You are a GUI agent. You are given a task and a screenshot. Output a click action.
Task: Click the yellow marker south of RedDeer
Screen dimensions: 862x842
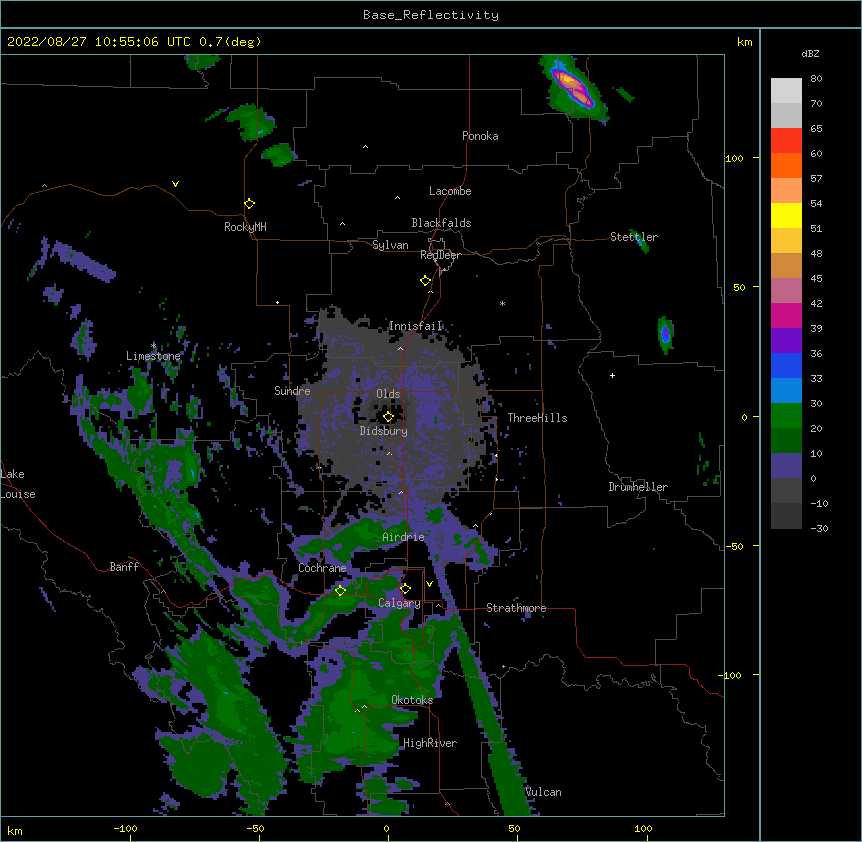425,281
